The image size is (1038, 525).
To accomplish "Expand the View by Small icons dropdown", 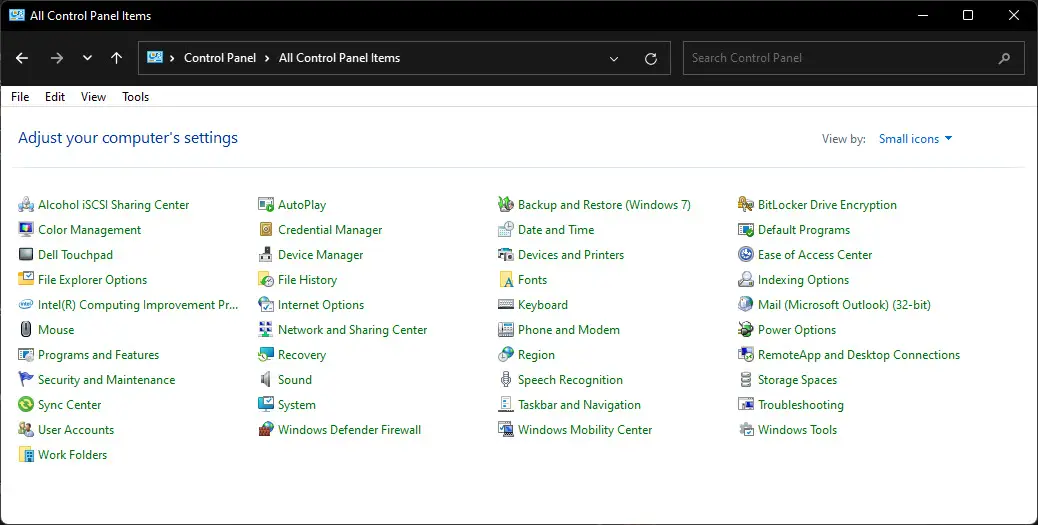I will click(x=916, y=138).
